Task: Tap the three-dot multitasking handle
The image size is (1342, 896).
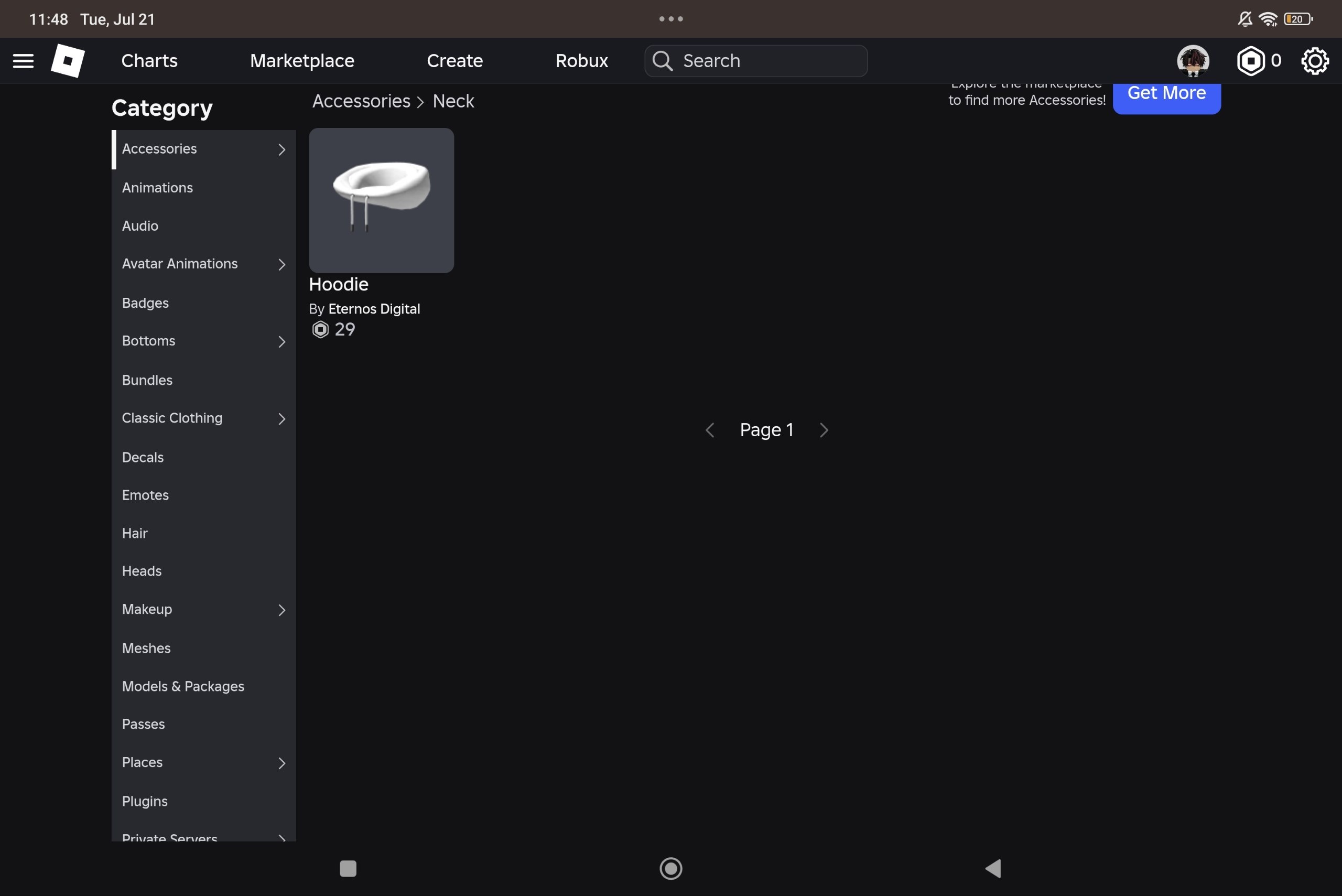Action: (x=670, y=19)
